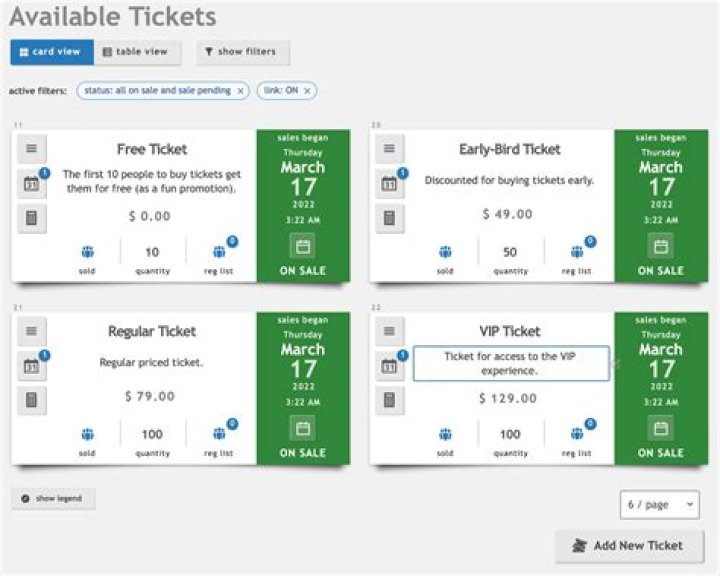Remove the status filter tag
The height and width of the screenshot is (576, 720).
point(240,91)
